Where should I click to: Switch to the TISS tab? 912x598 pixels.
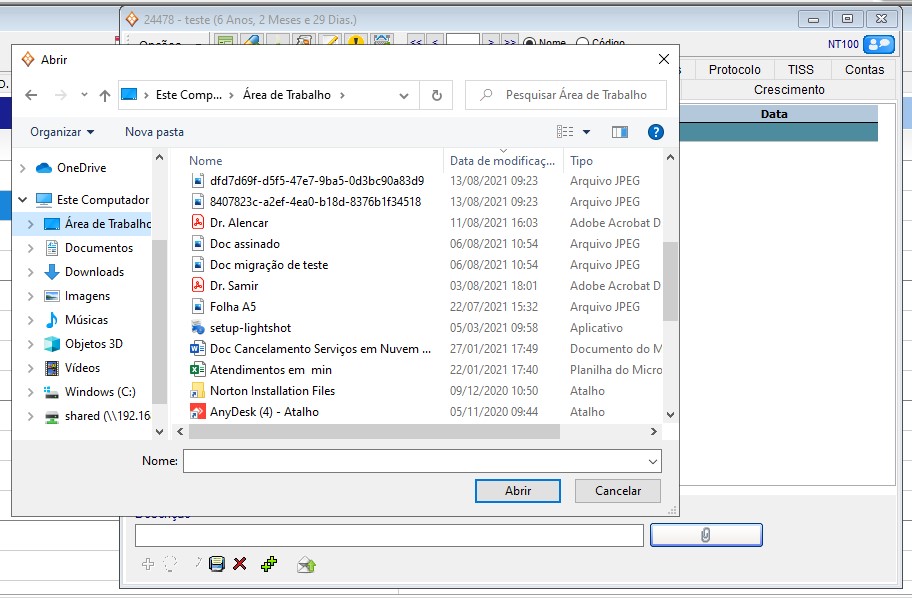pos(801,69)
